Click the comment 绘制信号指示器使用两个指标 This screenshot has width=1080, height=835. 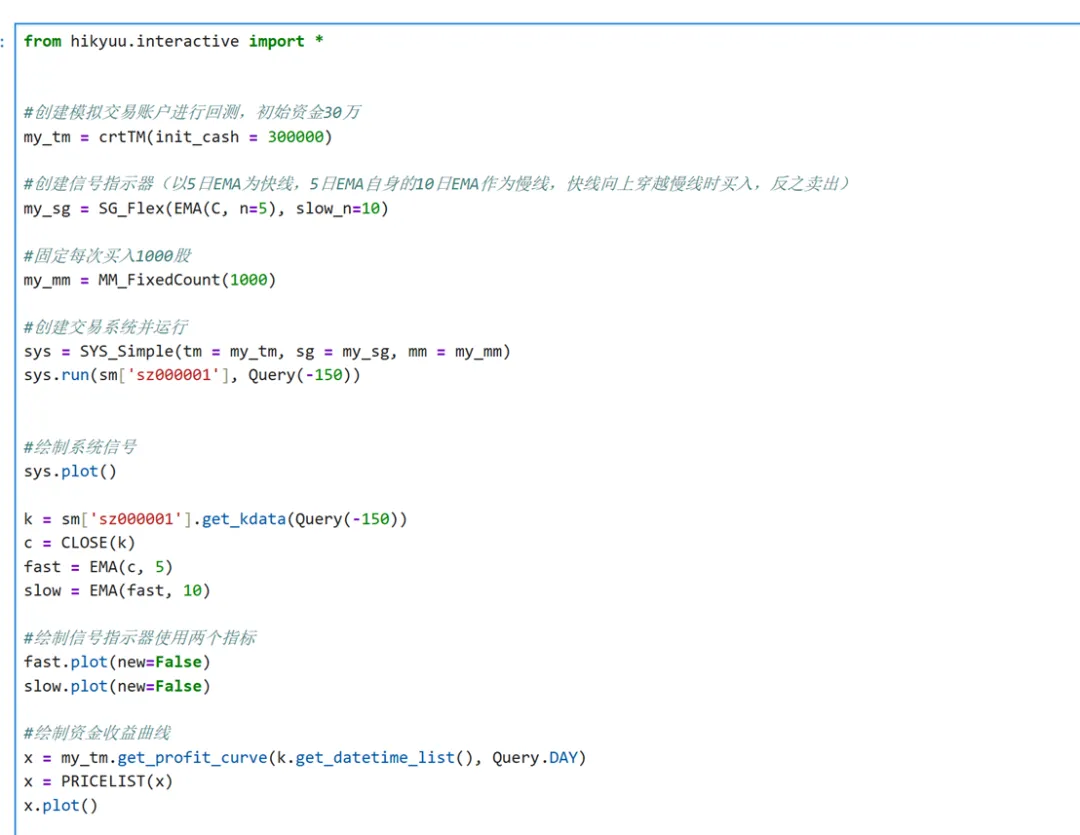click(140, 638)
